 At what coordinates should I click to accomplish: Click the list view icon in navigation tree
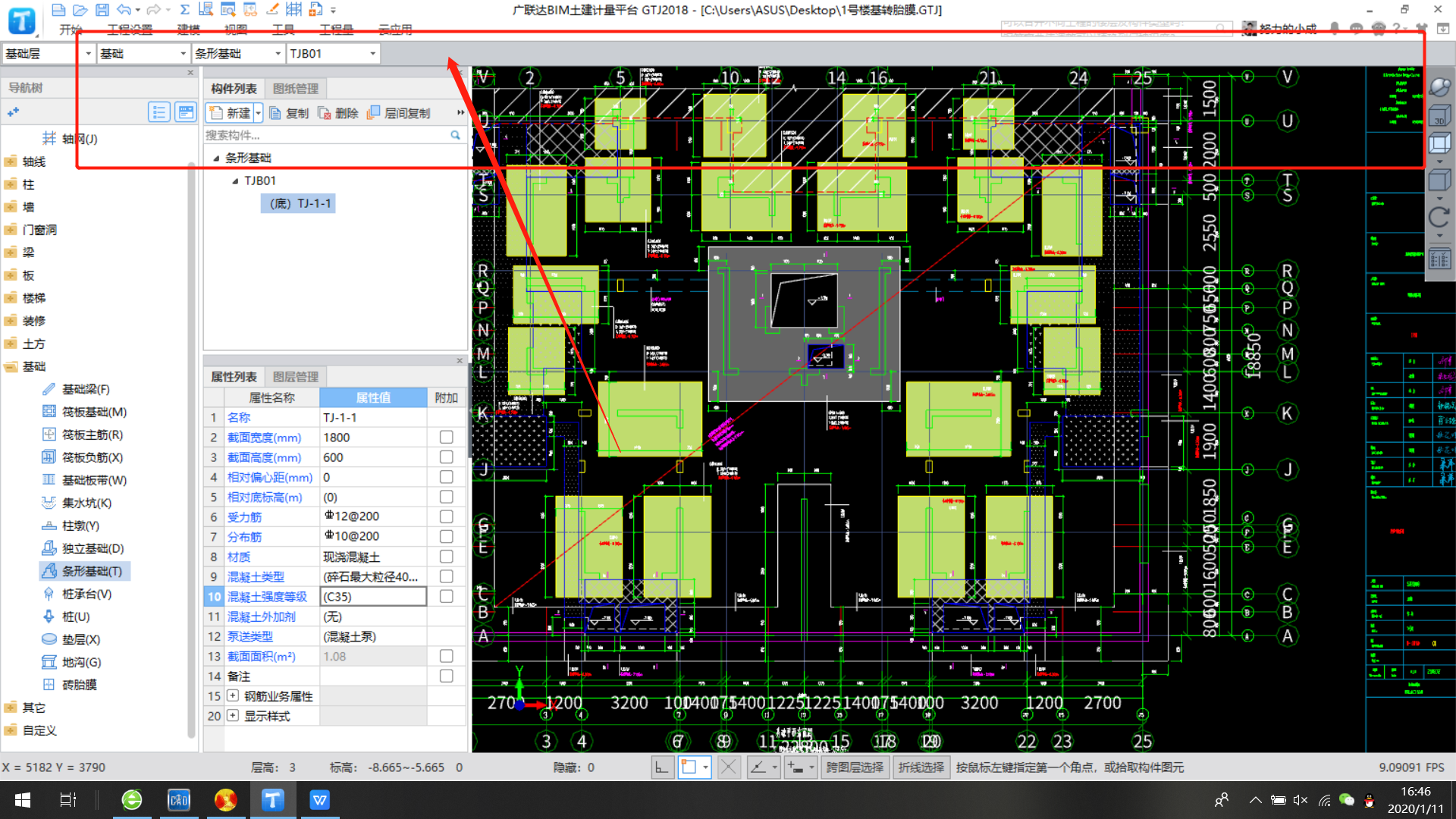point(158,112)
